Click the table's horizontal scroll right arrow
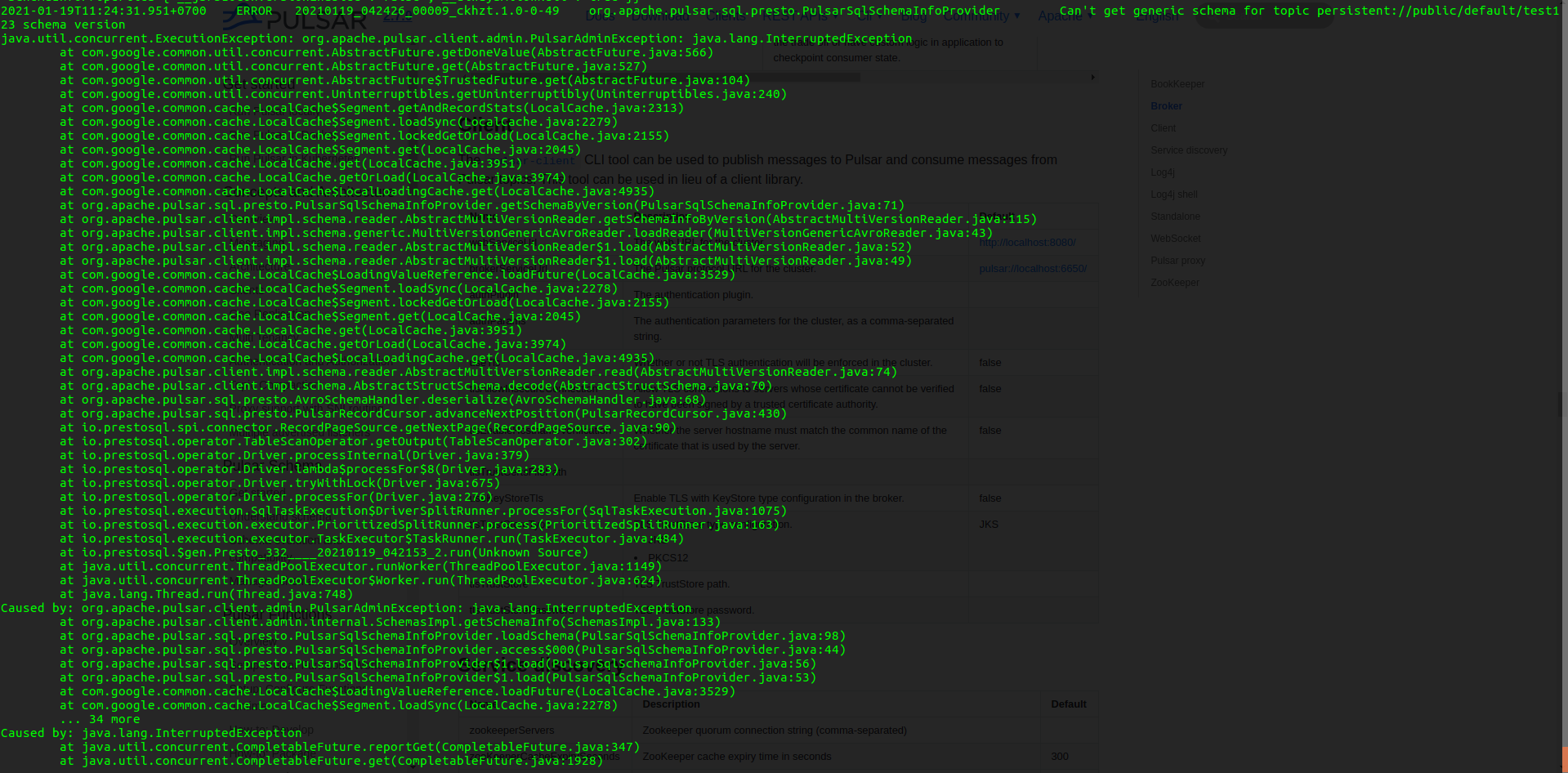 click(1092, 78)
